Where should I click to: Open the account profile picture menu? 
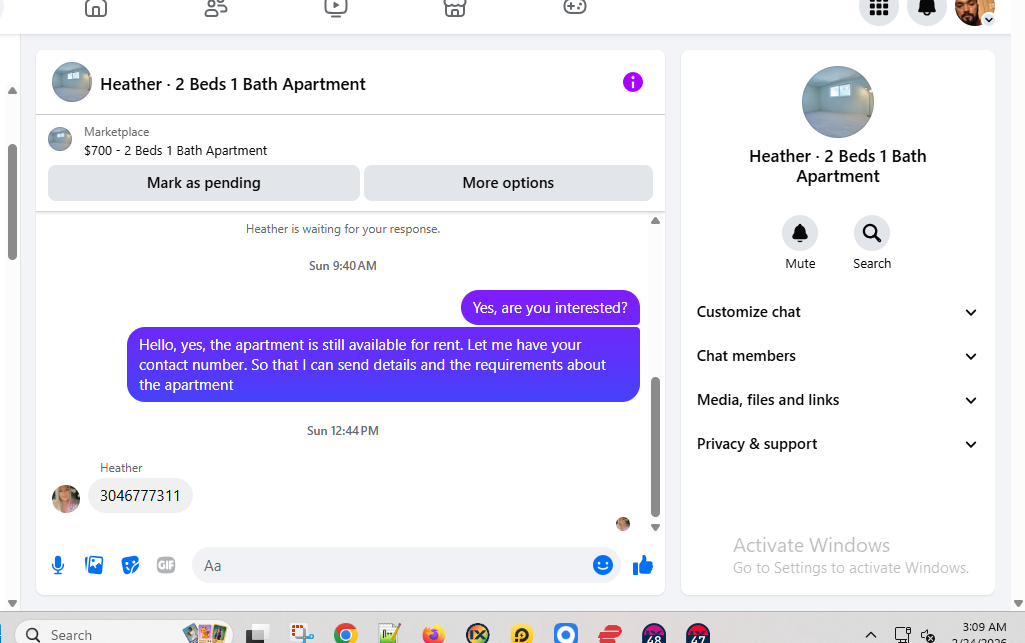975,10
